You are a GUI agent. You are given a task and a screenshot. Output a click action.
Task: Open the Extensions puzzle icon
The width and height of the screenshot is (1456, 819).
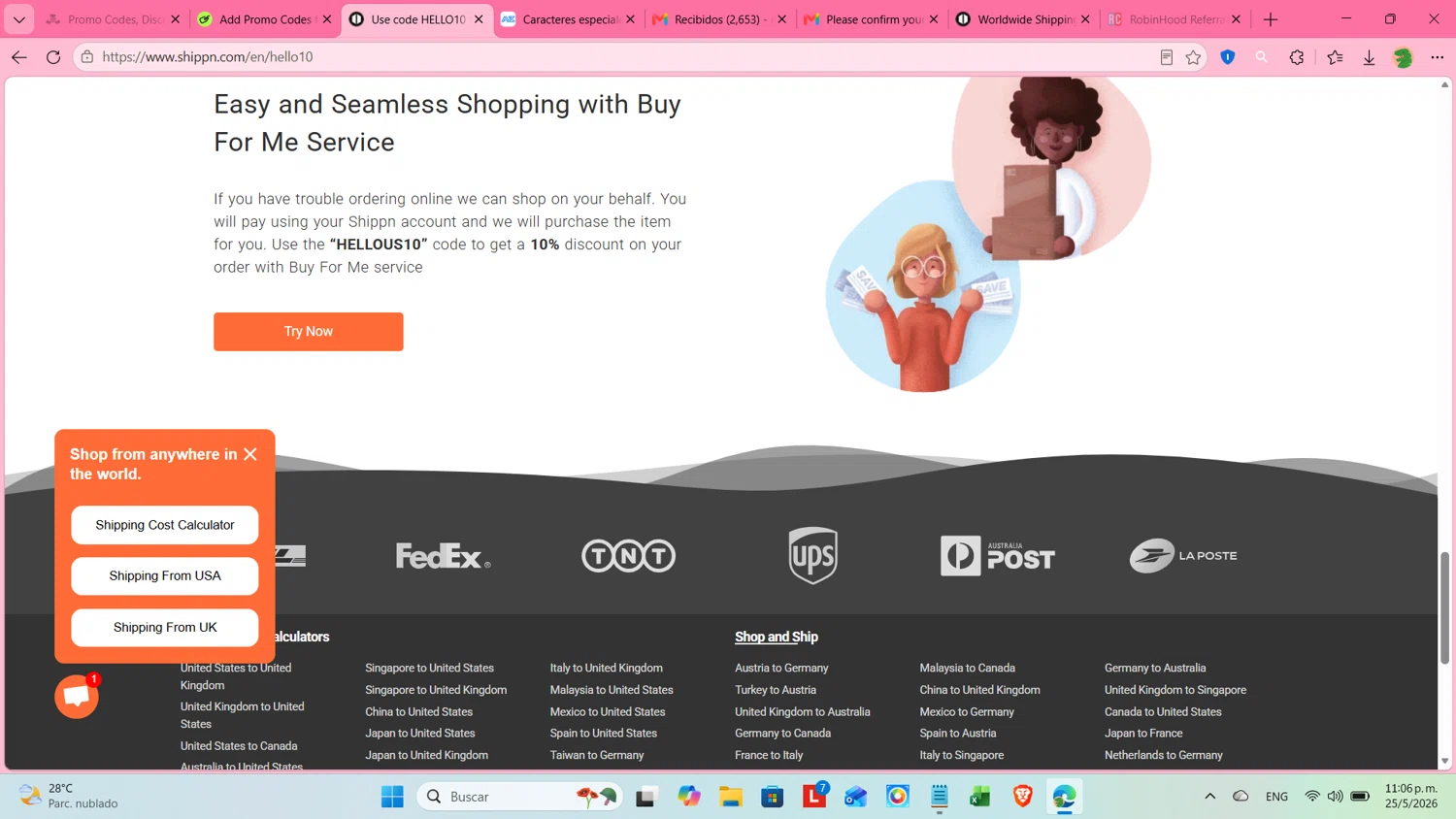coord(1297,57)
